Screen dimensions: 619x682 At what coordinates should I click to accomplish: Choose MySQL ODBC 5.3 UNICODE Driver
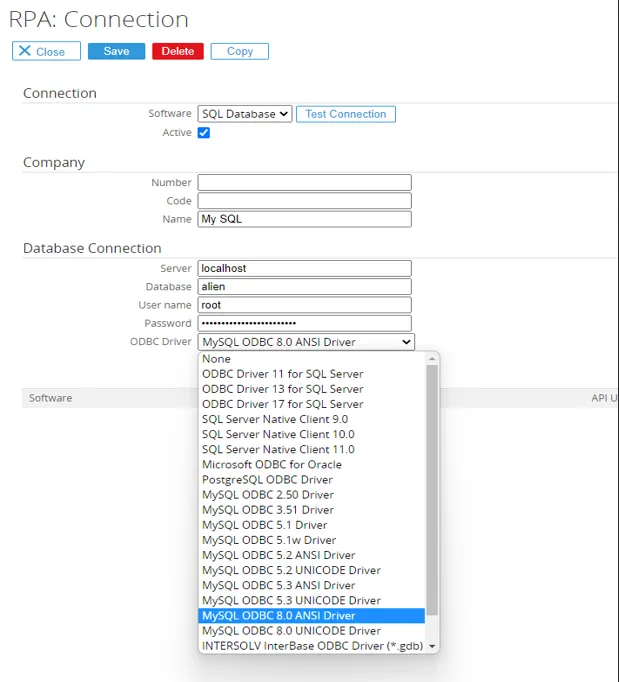pos(311,600)
